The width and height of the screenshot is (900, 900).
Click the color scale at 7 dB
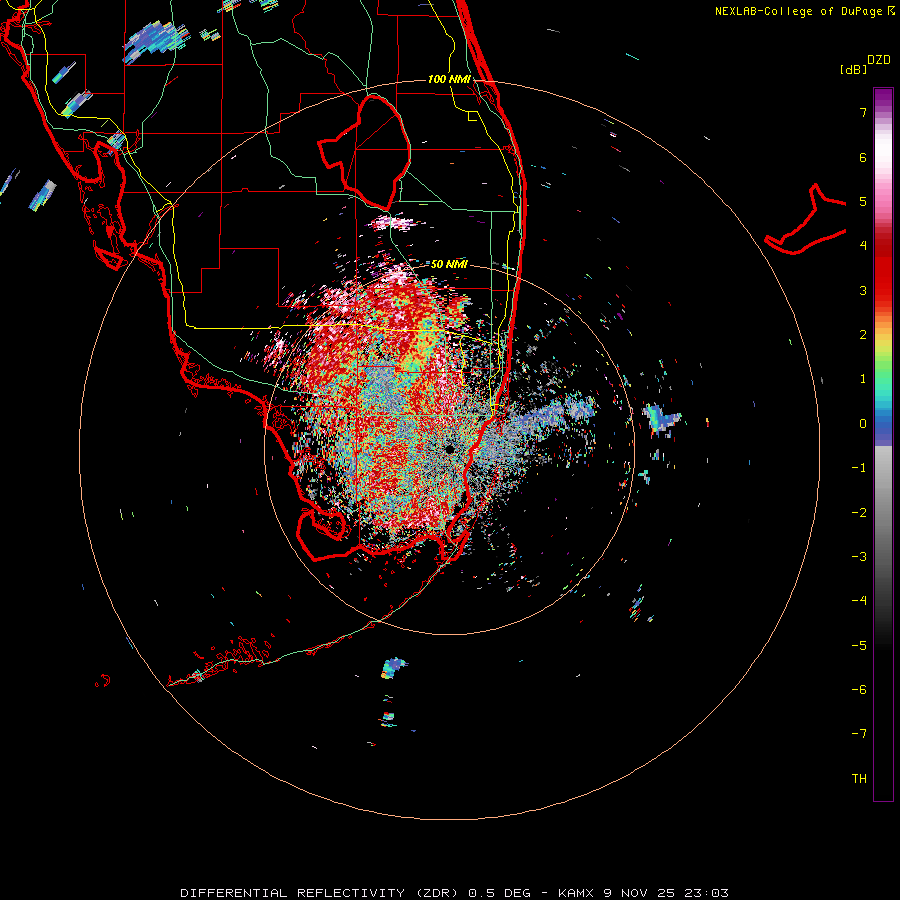tap(883, 112)
